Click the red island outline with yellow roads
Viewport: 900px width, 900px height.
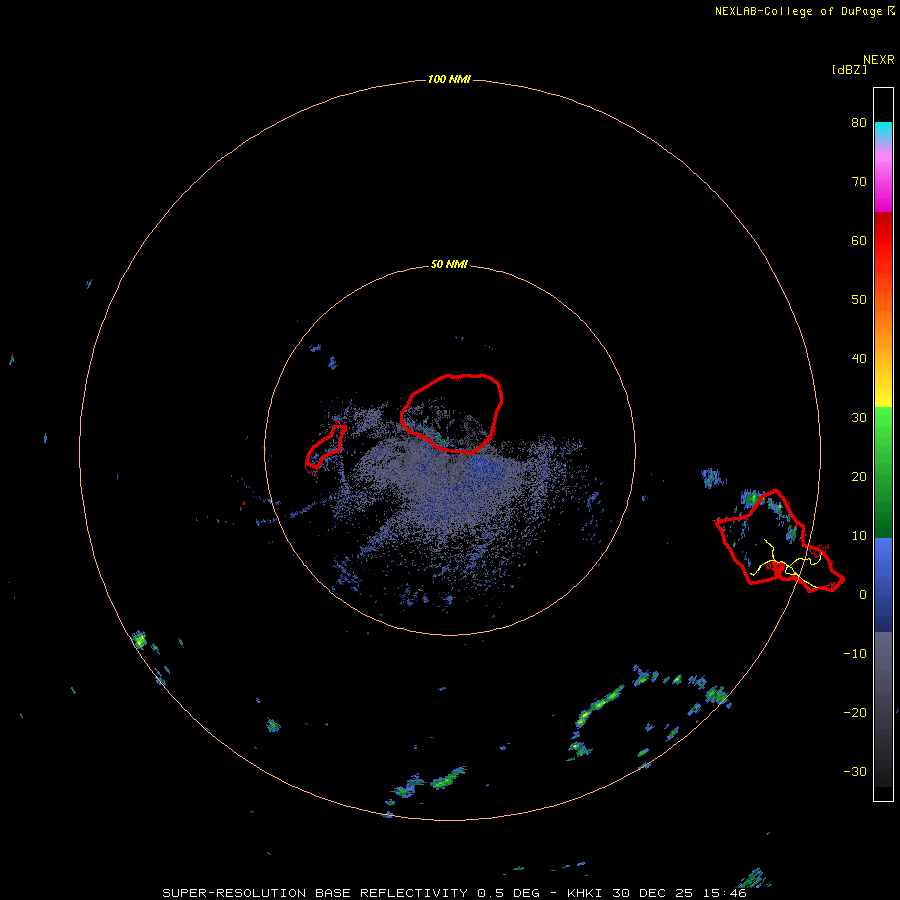click(x=779, y=541)
